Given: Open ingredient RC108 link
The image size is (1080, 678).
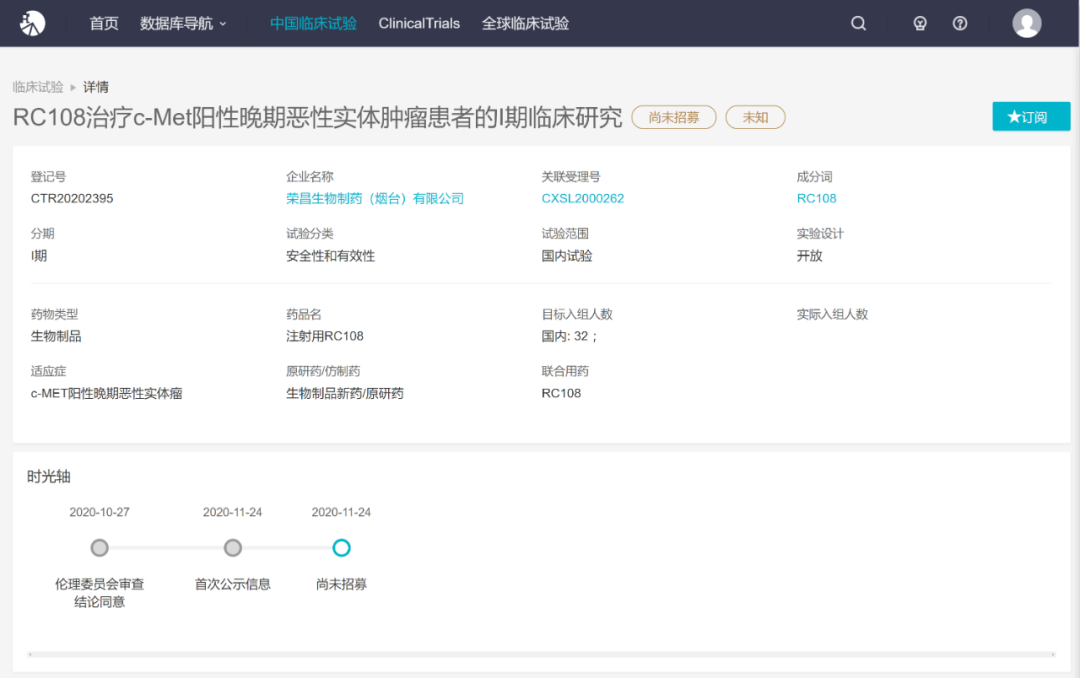Looking at the screenshot, I should click(816, 198).
